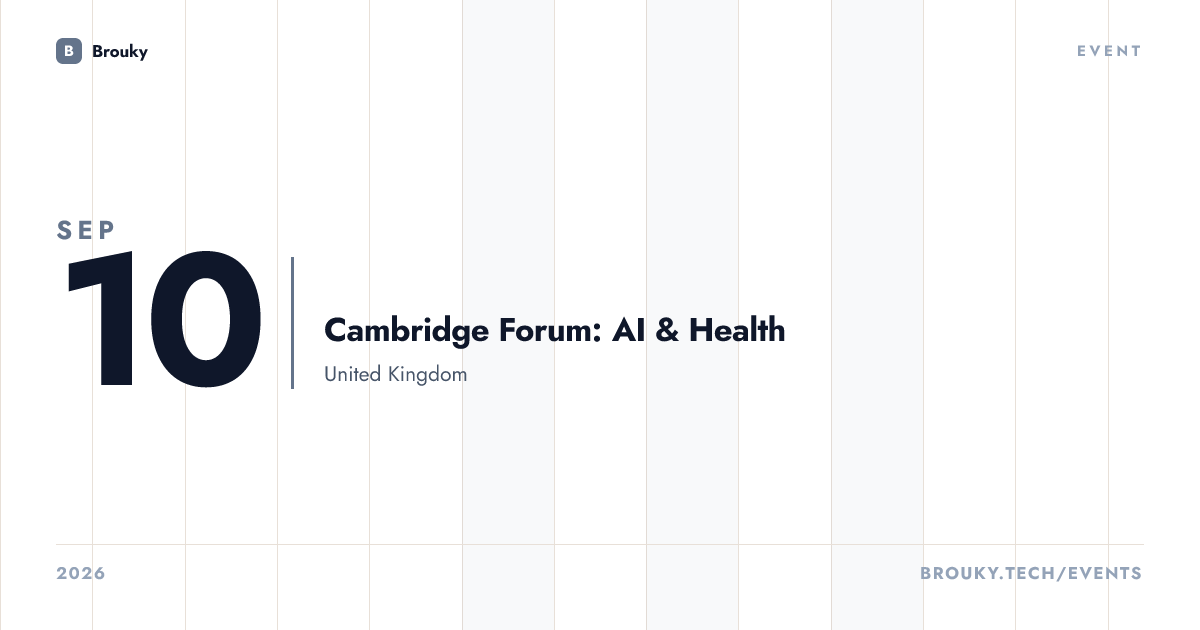Open the BROUKY.TECH/EVENTS link
Viewport: 1200px width, 630px height.
[x=1031, y=573]
